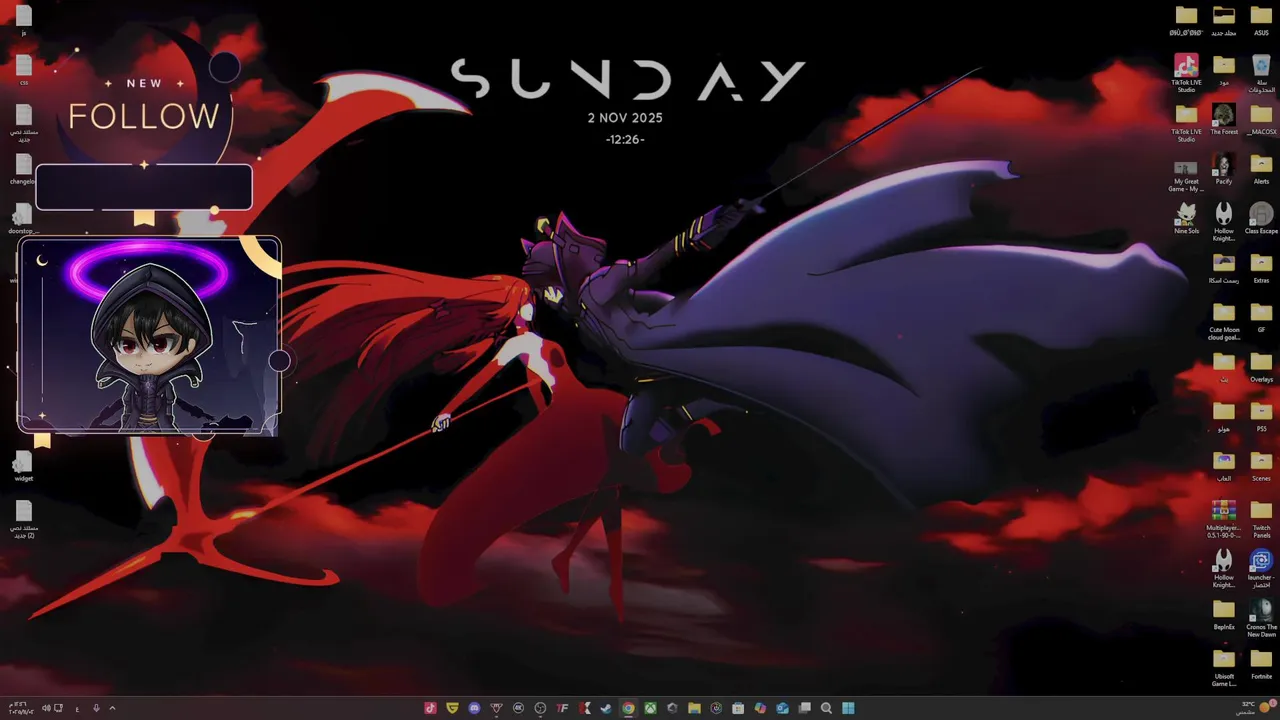
Task: Open File Explorer from the taskbar
Action: 694,708
